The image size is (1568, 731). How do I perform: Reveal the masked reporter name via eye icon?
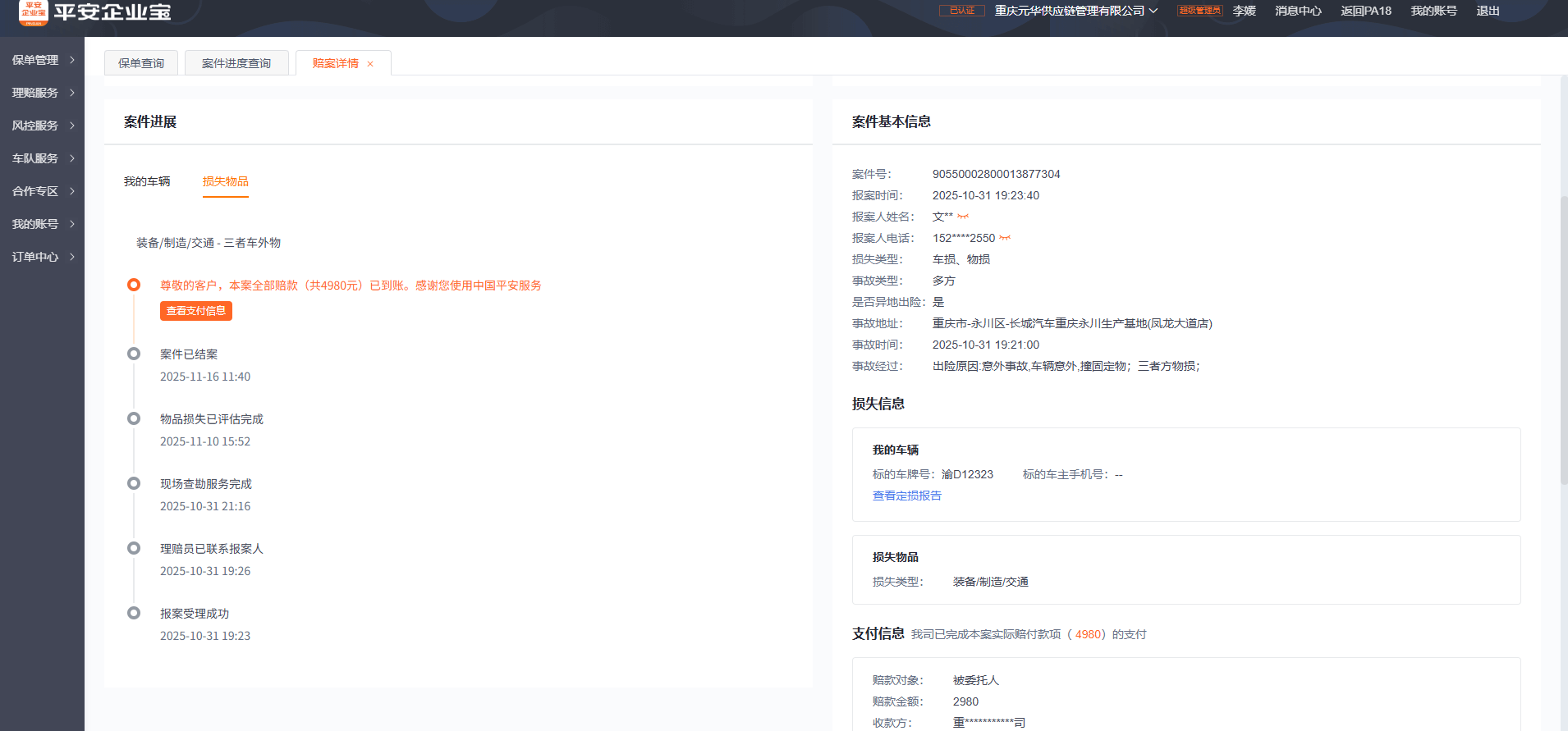(x=963, y=217)
